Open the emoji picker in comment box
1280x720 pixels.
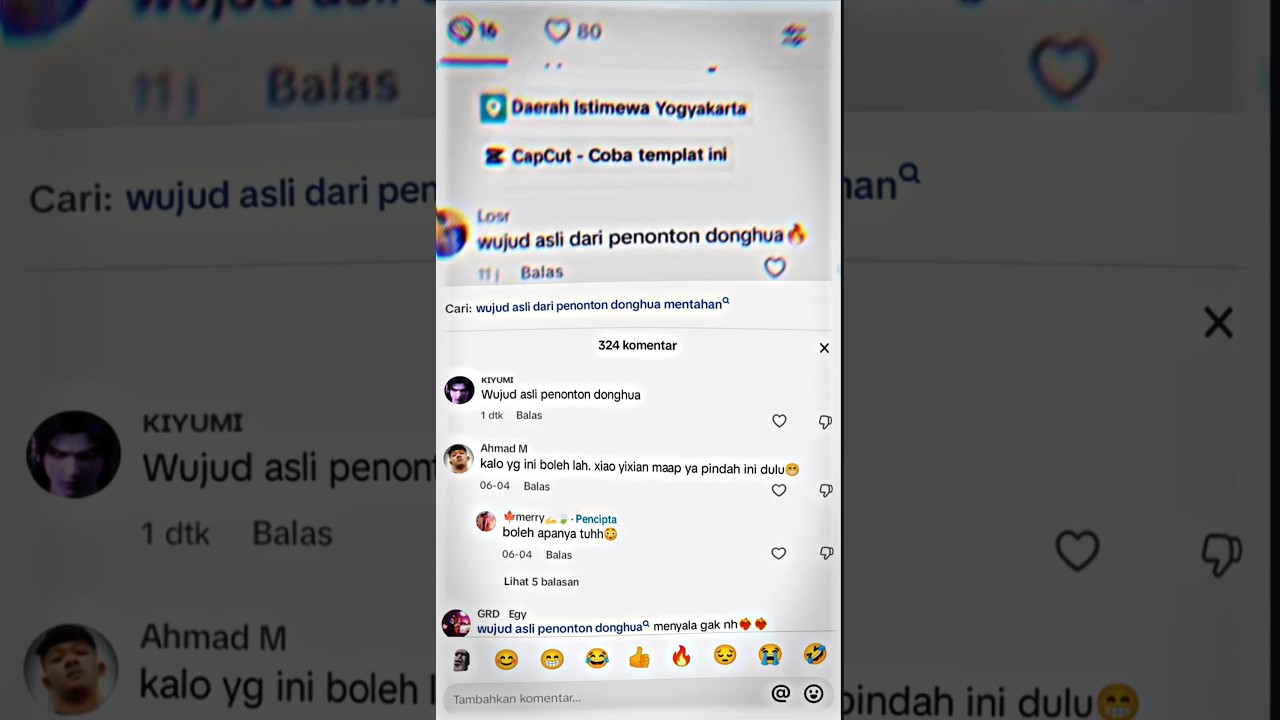coord(814,693)
